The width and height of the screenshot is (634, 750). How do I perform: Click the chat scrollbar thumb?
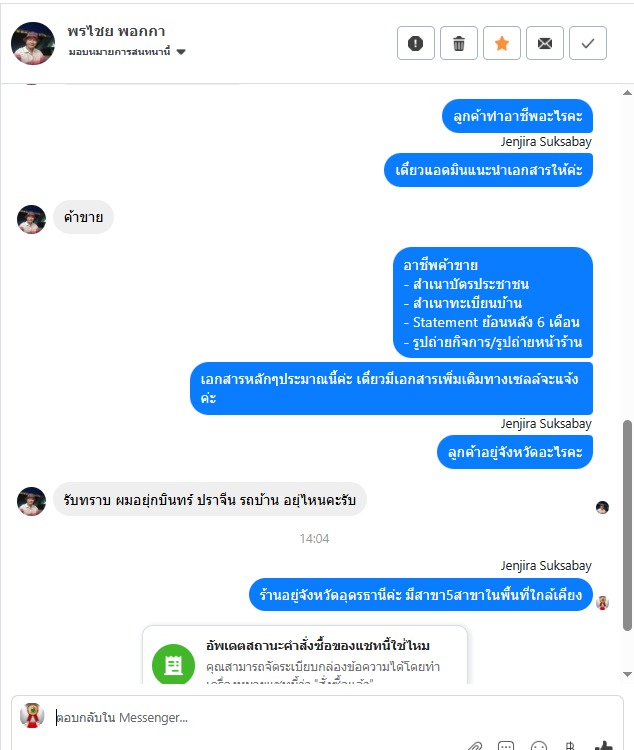click(627, 526)
